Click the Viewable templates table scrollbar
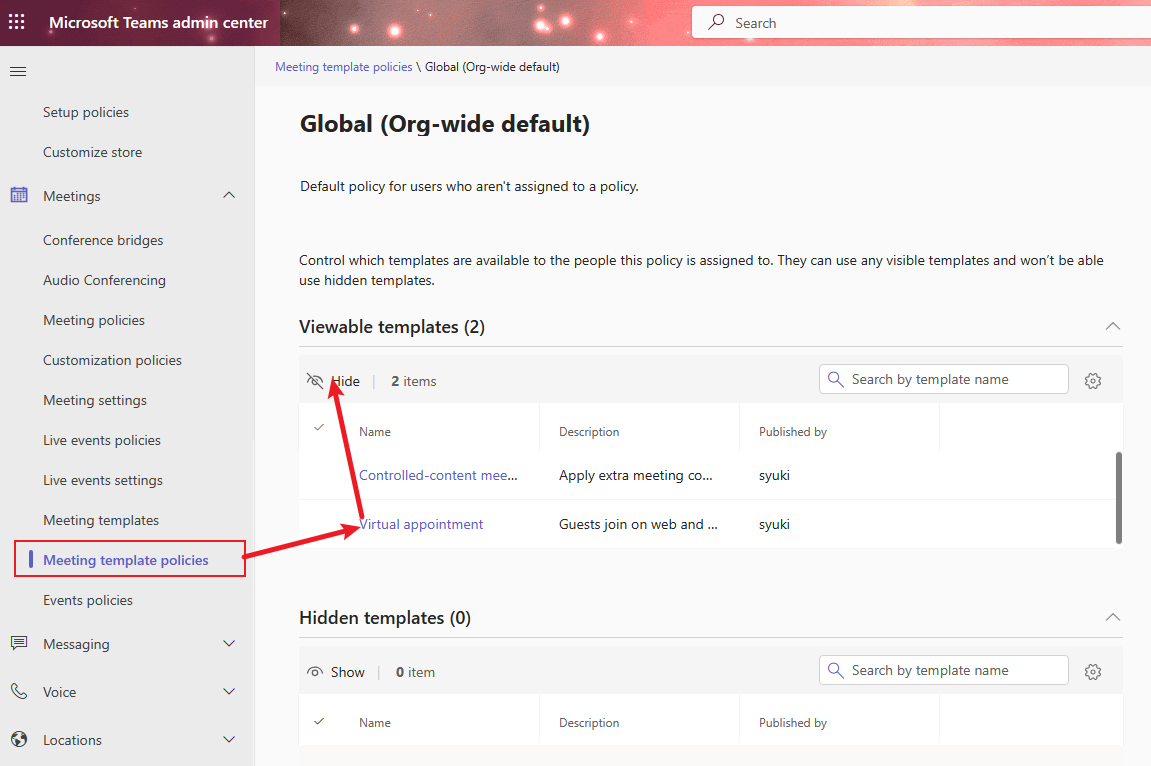Viewport: 1151px width, 766px height. (x=1119, y=498)
